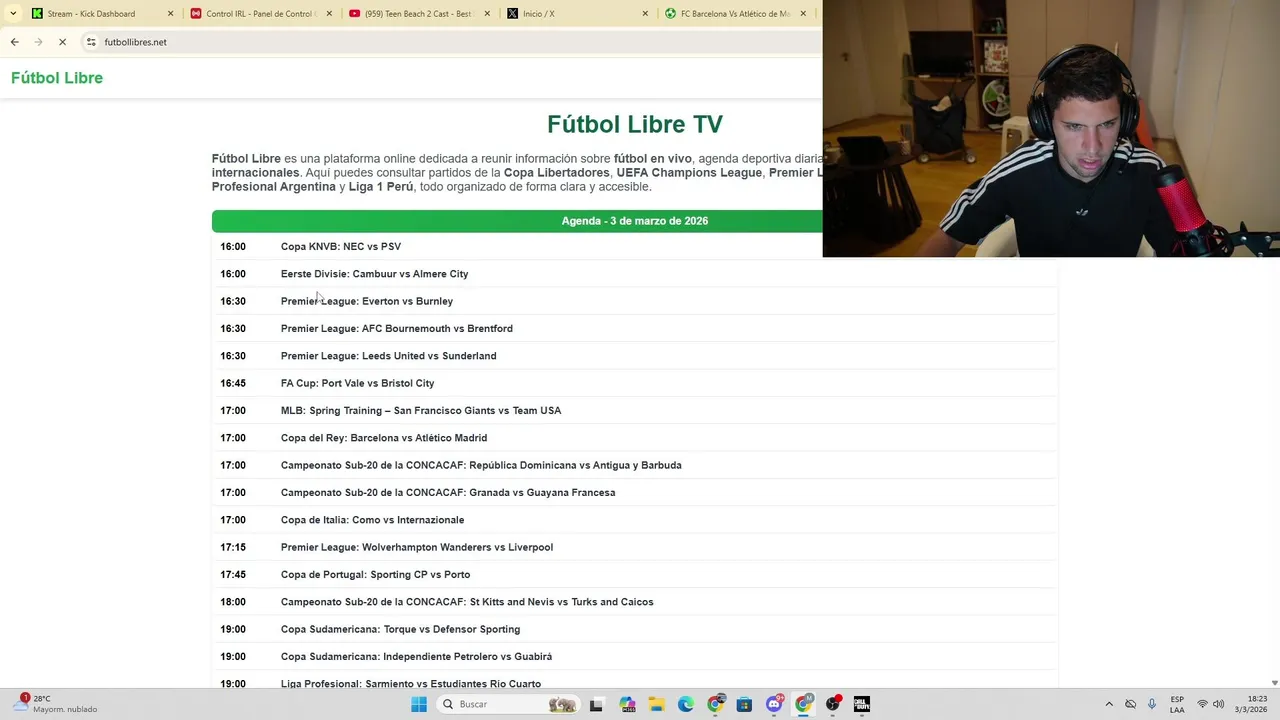The width and height of the screenshot is (1280, 720).
Task: Click the microphone tray icon
Action: (x=1152, y=704)
